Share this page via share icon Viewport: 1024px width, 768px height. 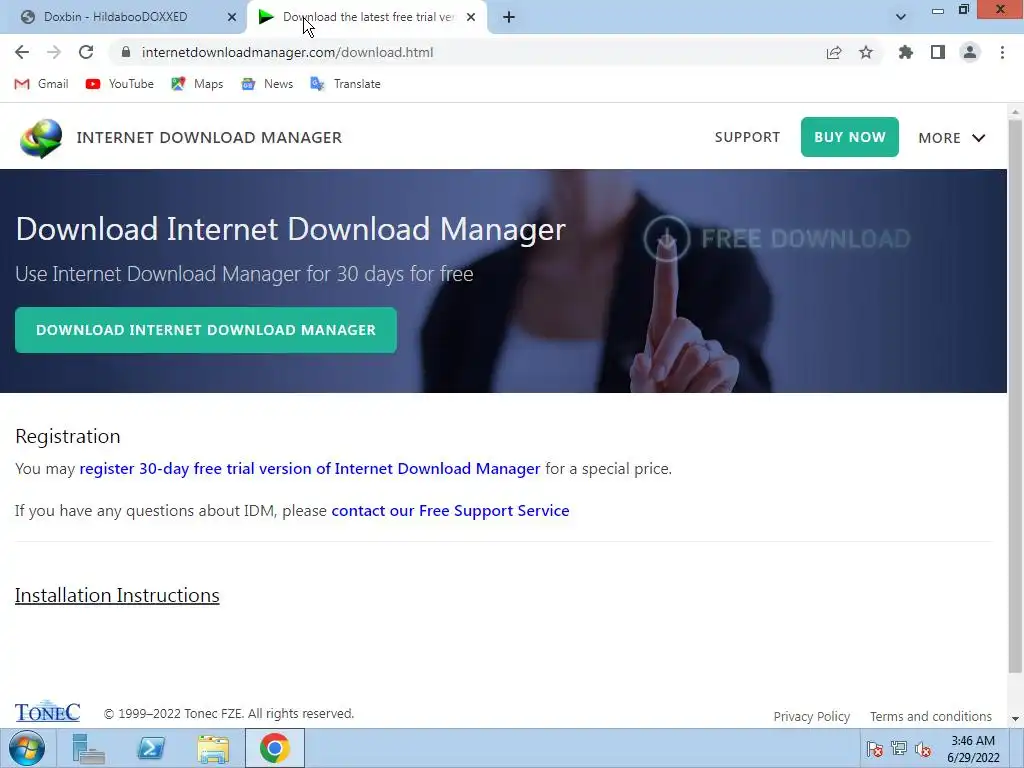point(834,52)
